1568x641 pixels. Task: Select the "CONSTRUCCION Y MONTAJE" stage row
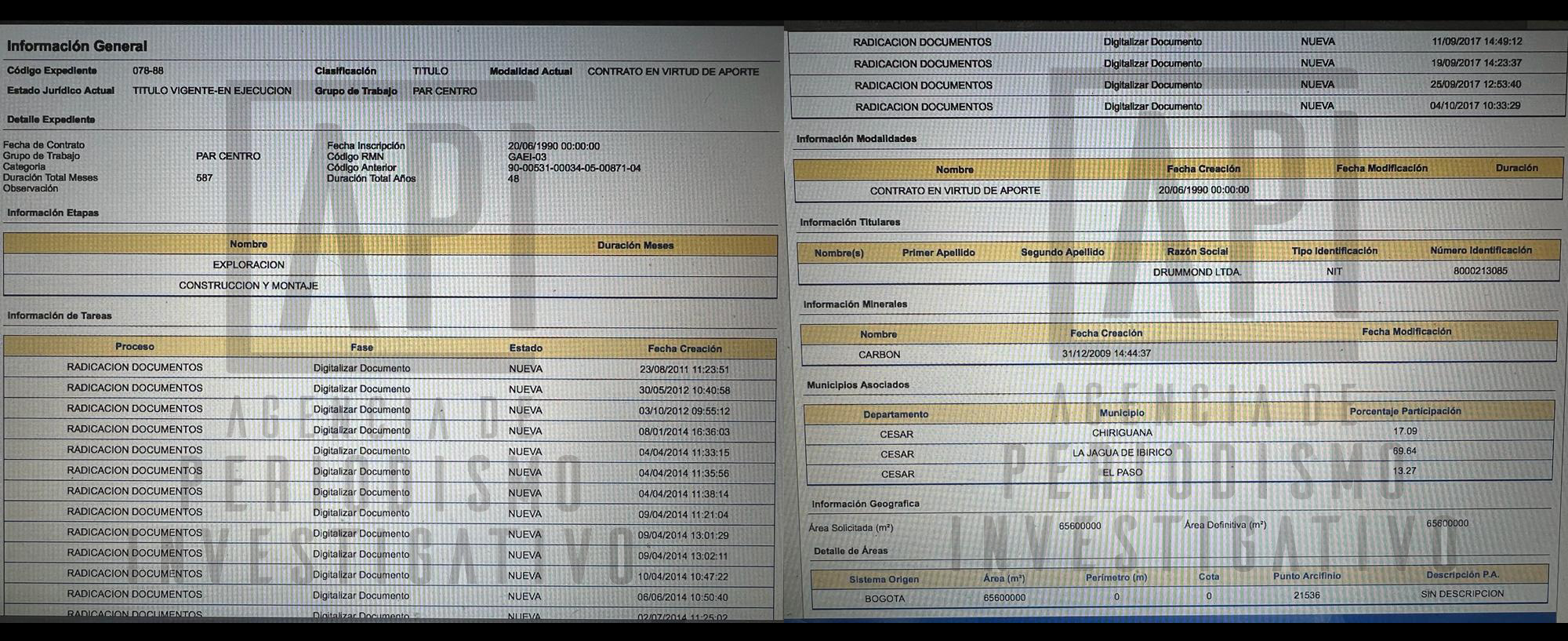(390, 286)
